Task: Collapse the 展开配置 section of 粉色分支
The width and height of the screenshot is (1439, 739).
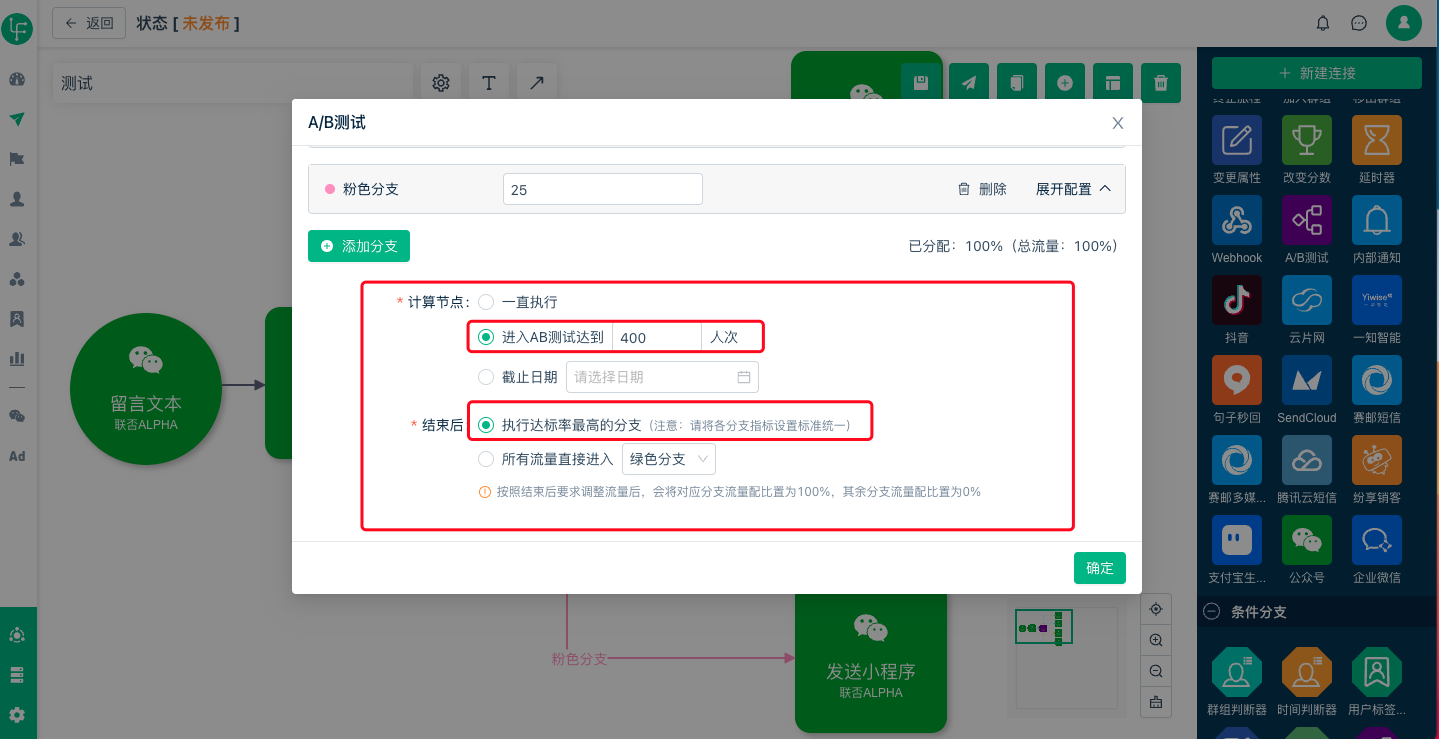Action: 1073,189
